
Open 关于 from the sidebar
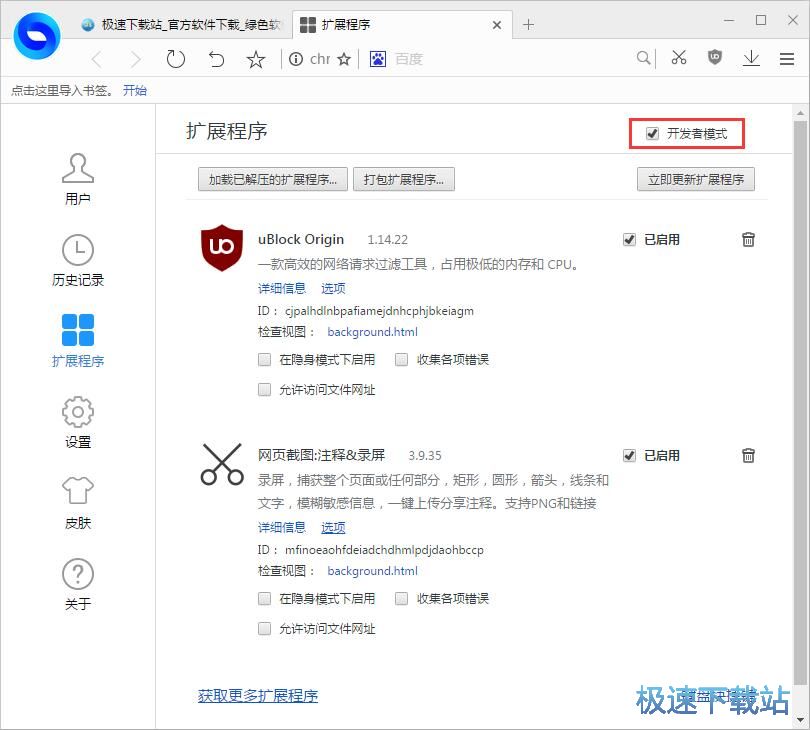pos(78,584)
